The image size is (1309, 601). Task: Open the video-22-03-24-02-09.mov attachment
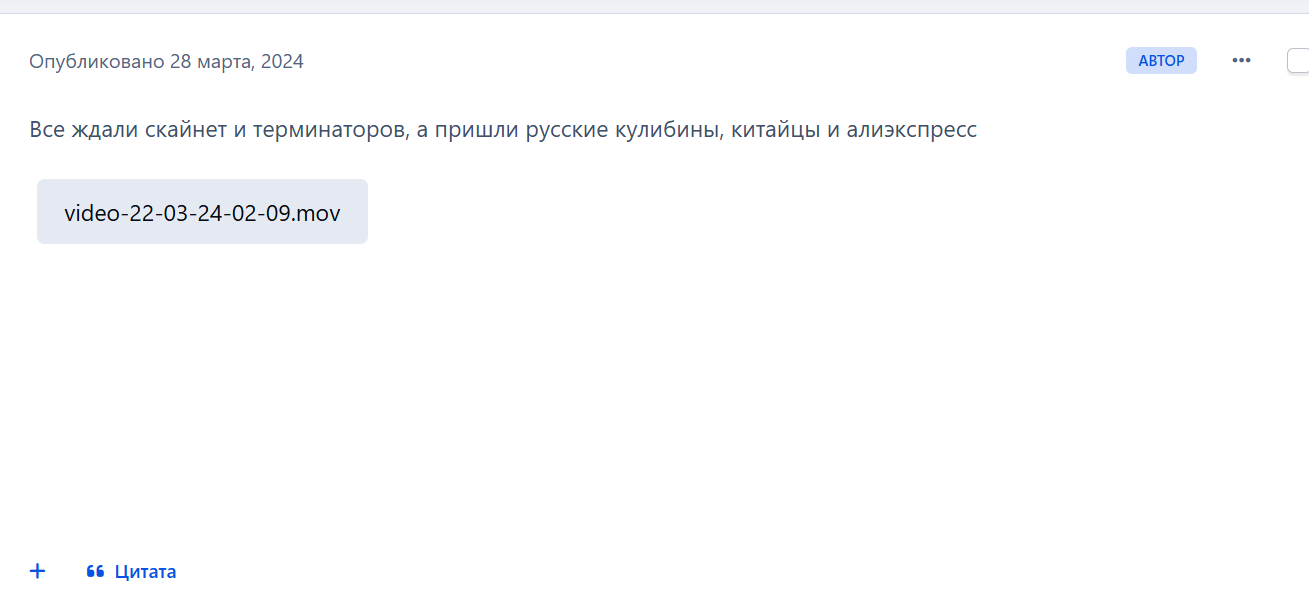pyautogui.click(x=202, y=212)
